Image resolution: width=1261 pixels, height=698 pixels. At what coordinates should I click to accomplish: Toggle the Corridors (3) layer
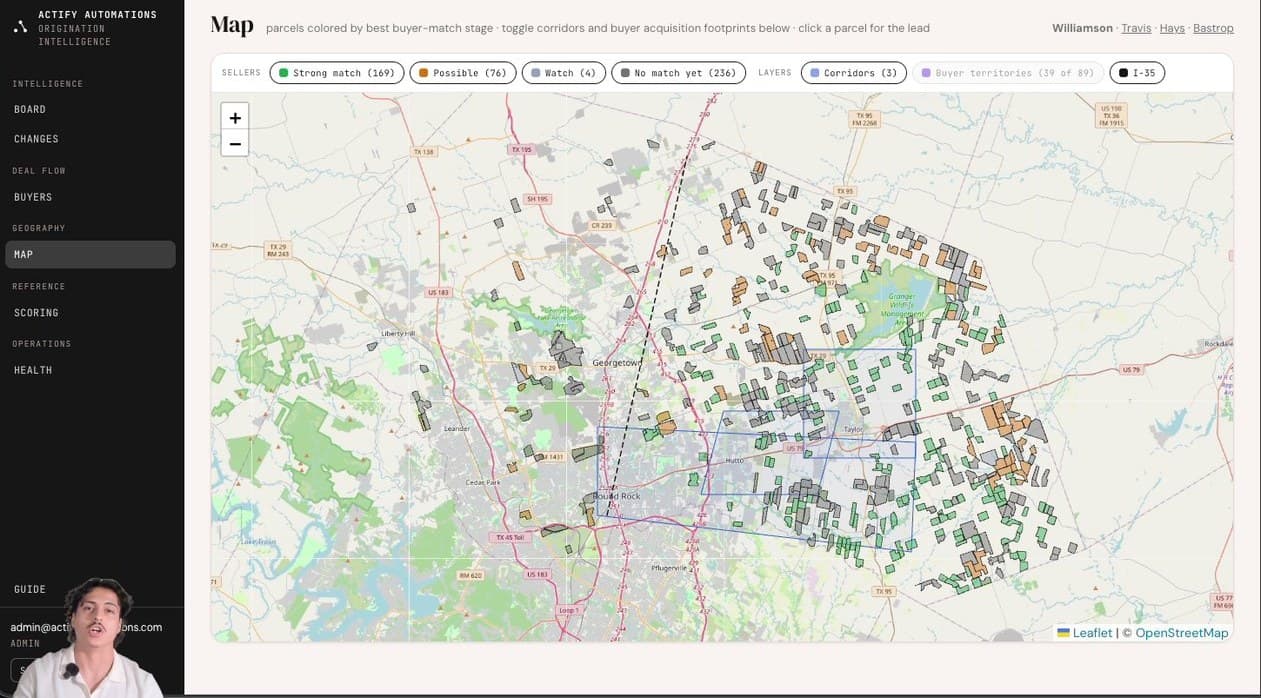(x=854, y=73)
